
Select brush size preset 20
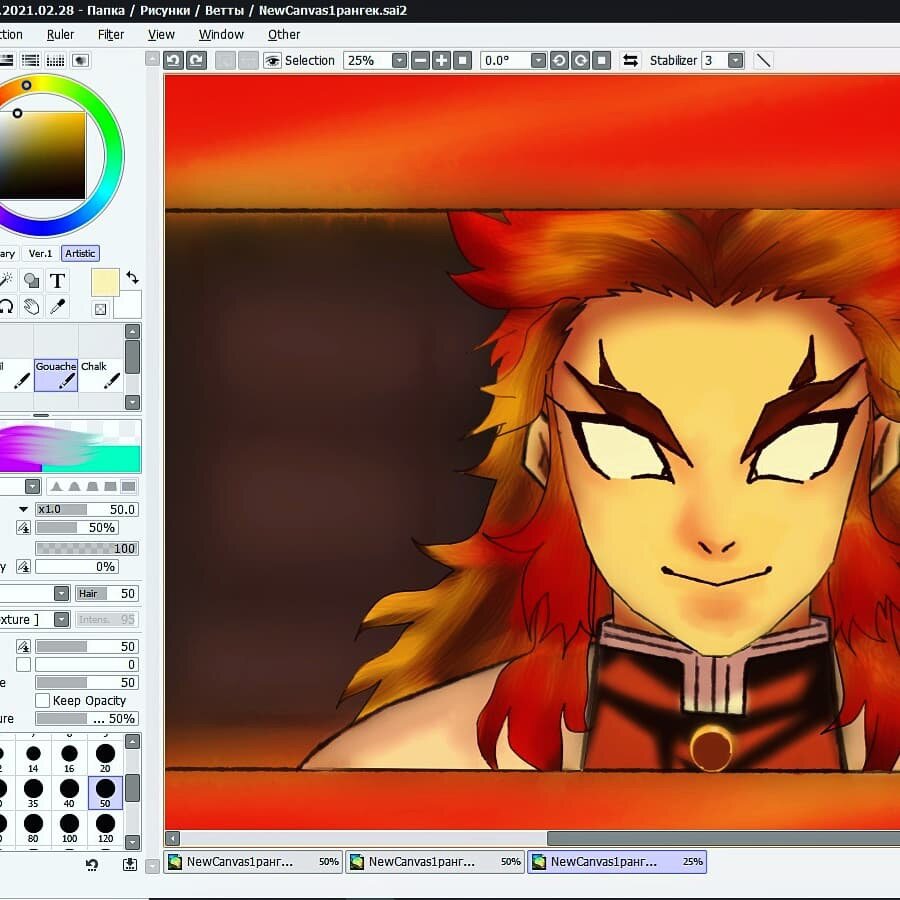click(105, 758)
